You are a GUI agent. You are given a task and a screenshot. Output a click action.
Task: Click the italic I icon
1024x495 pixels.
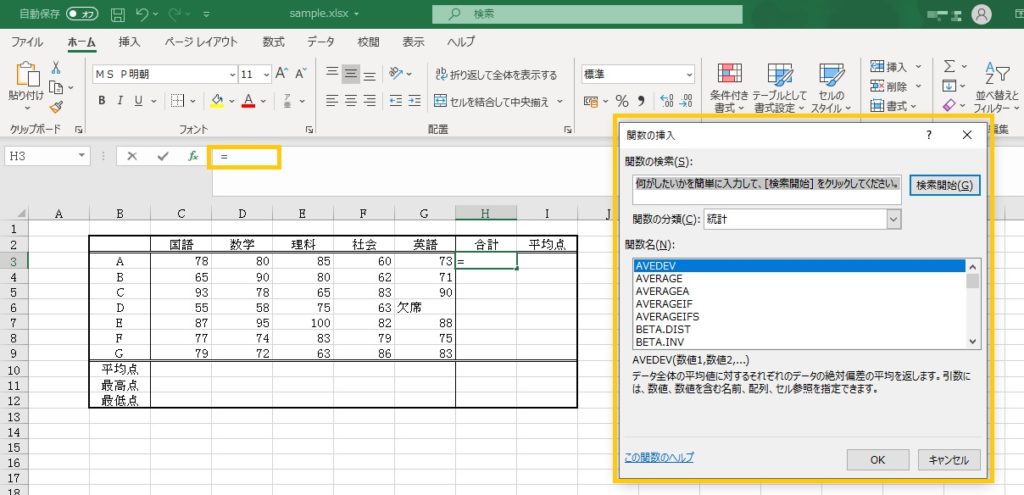tap(125, 101)
